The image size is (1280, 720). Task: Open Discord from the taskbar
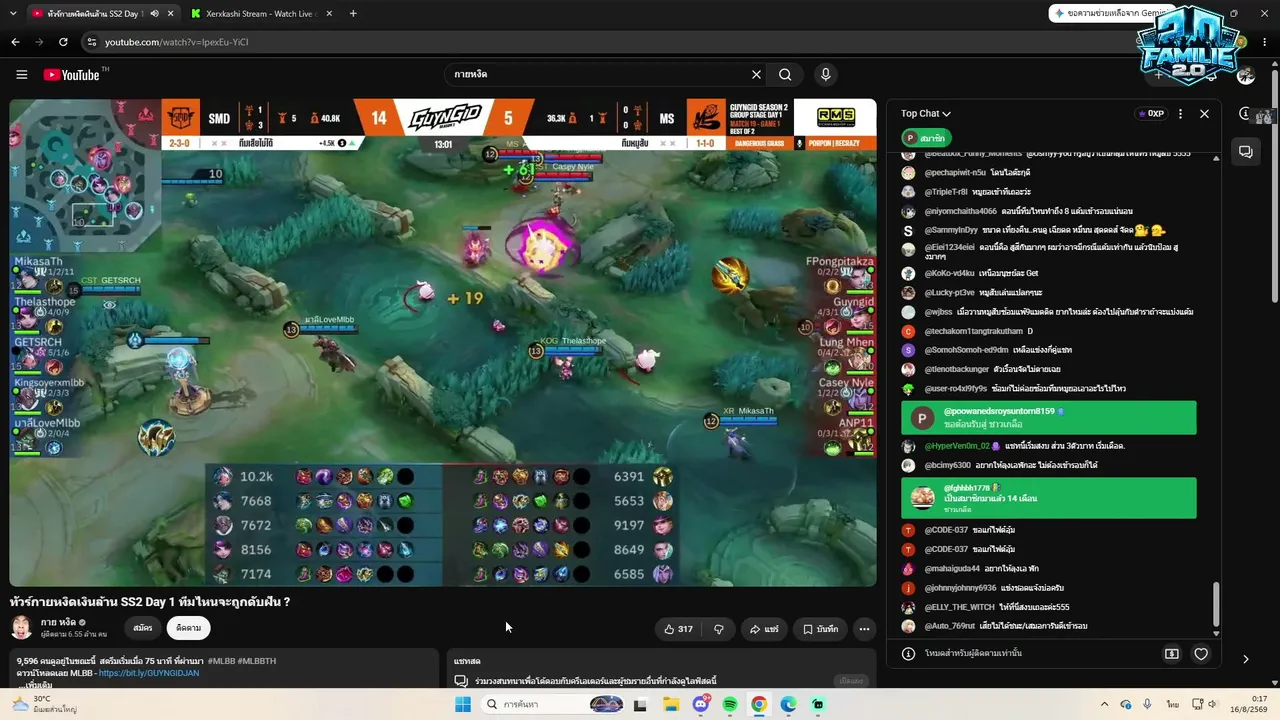coord(700,704)
